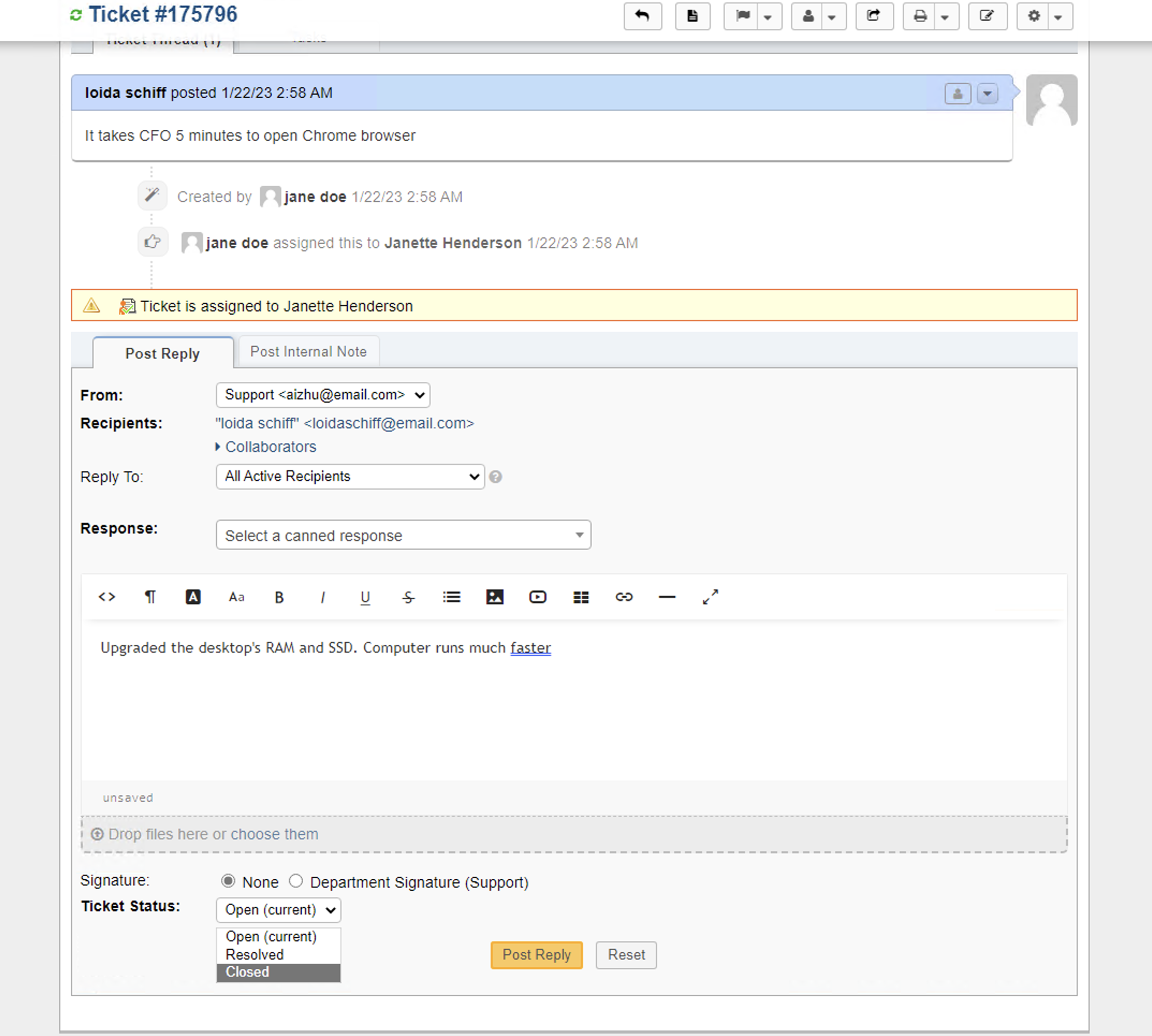The width and height of the screenshot is (1152, 1036).
Task: Click the edit ticket pencil icon
Action: (x=988, y=17)
